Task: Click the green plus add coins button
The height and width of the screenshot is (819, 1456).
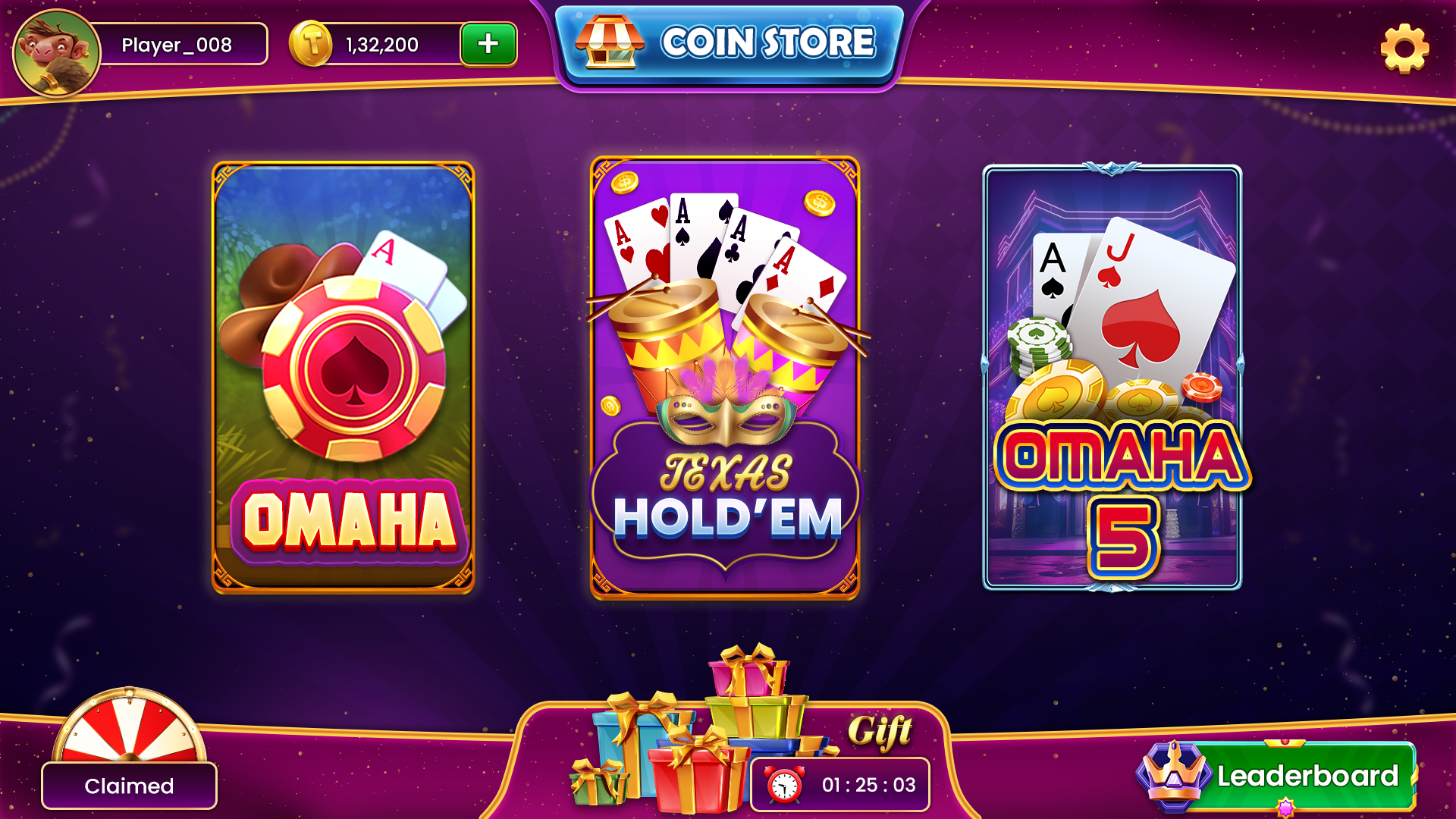Action: point(488,44)
